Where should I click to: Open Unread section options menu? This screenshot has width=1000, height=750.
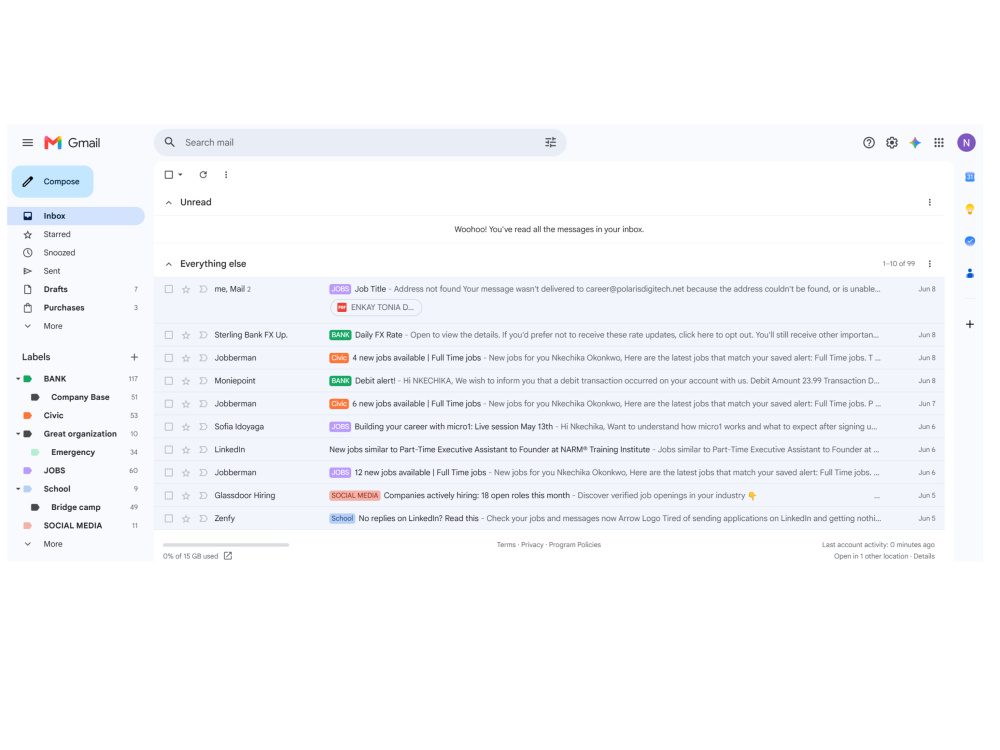pos(929,202)
